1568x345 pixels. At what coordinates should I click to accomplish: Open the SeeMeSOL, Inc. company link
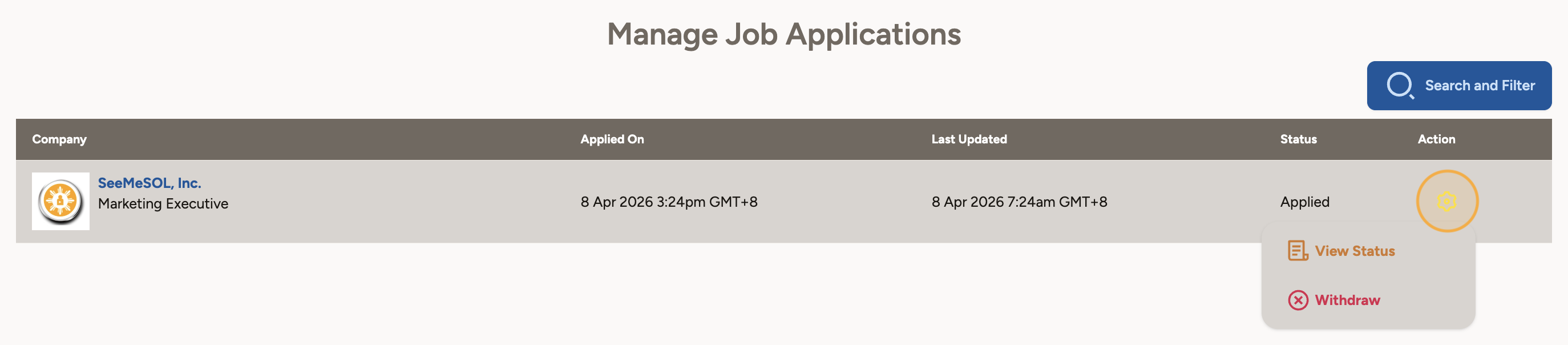pyautogui.click(x=149, y=183)
